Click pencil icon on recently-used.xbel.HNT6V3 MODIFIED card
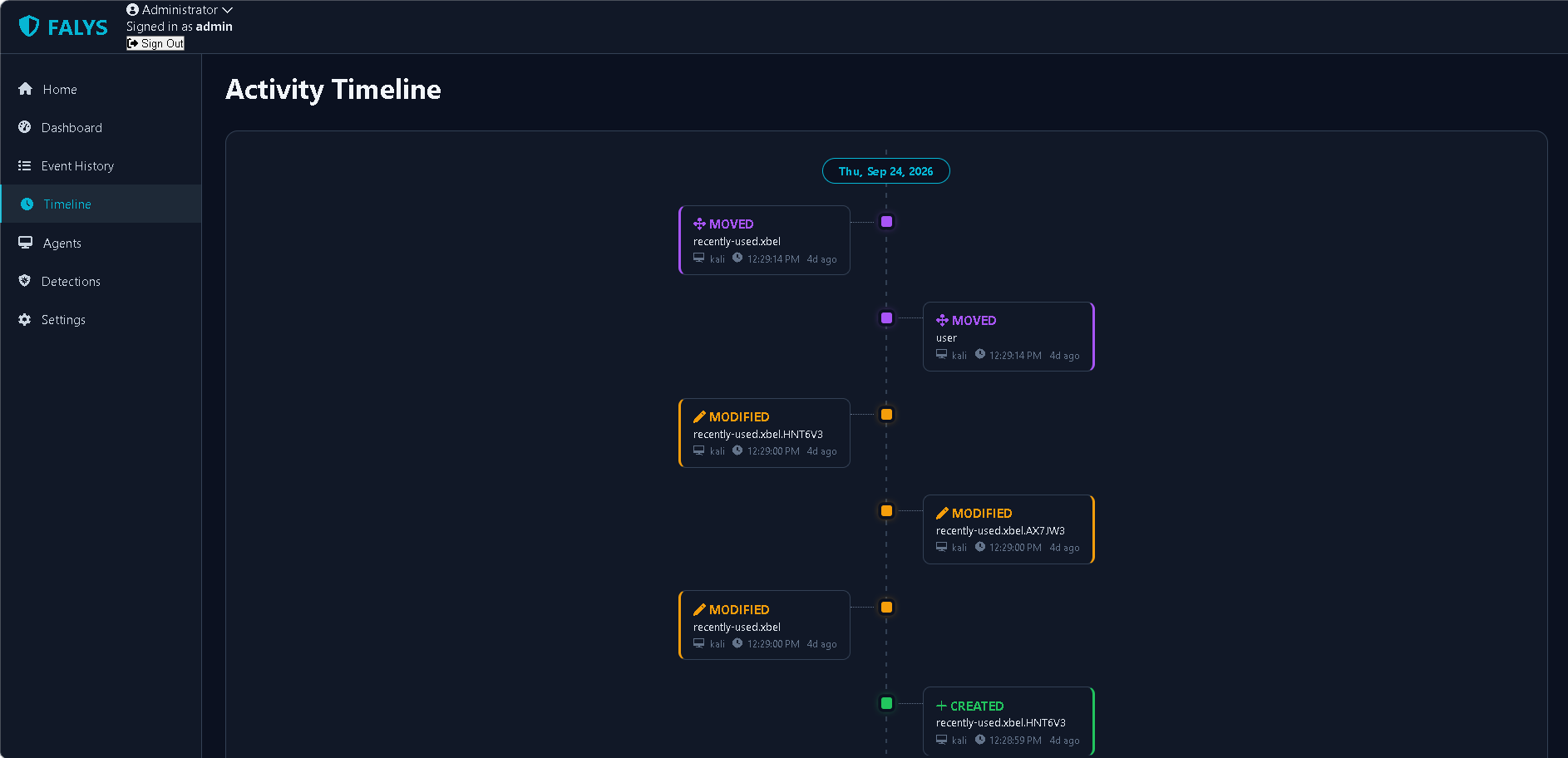Viewport: 1568px width, 758px height. pyautogui.click(x=699, y=416)
